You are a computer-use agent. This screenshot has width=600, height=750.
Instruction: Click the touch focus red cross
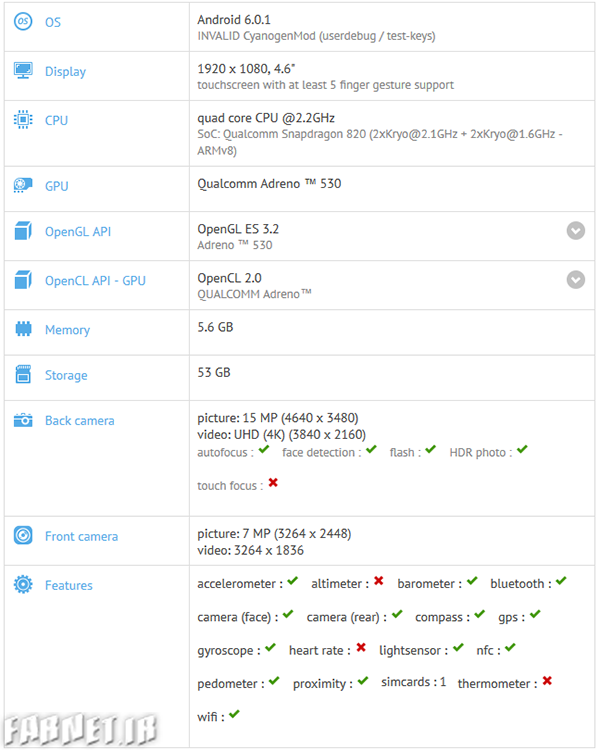[x=273, y=484]
